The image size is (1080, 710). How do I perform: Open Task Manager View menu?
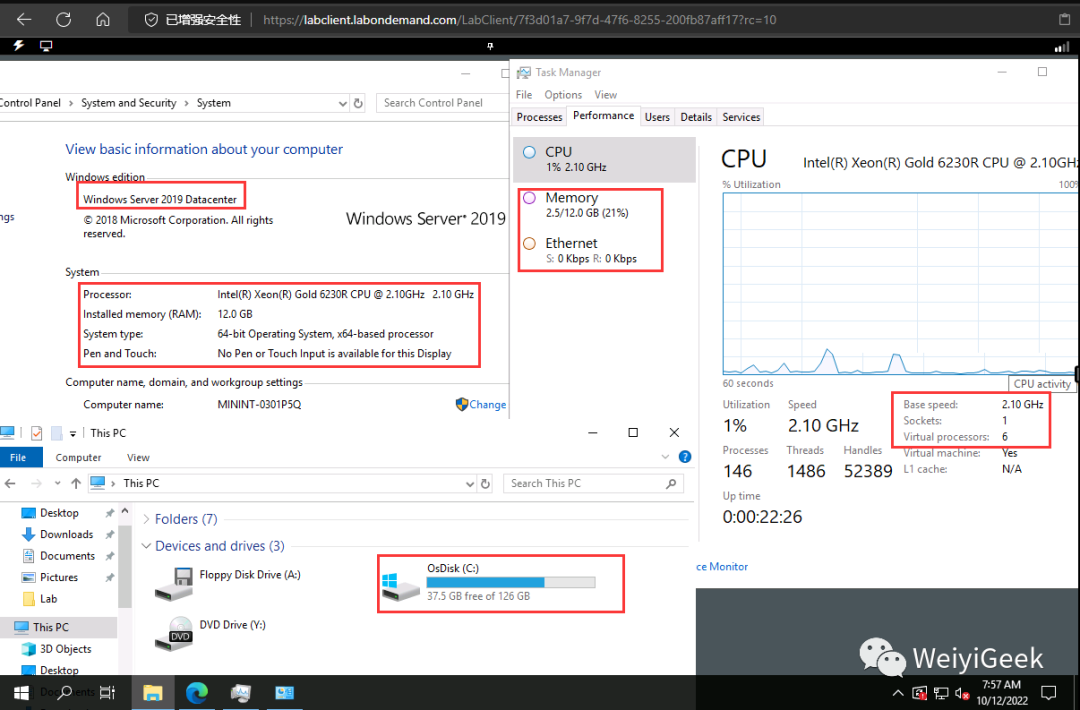[x=605, y=94]
